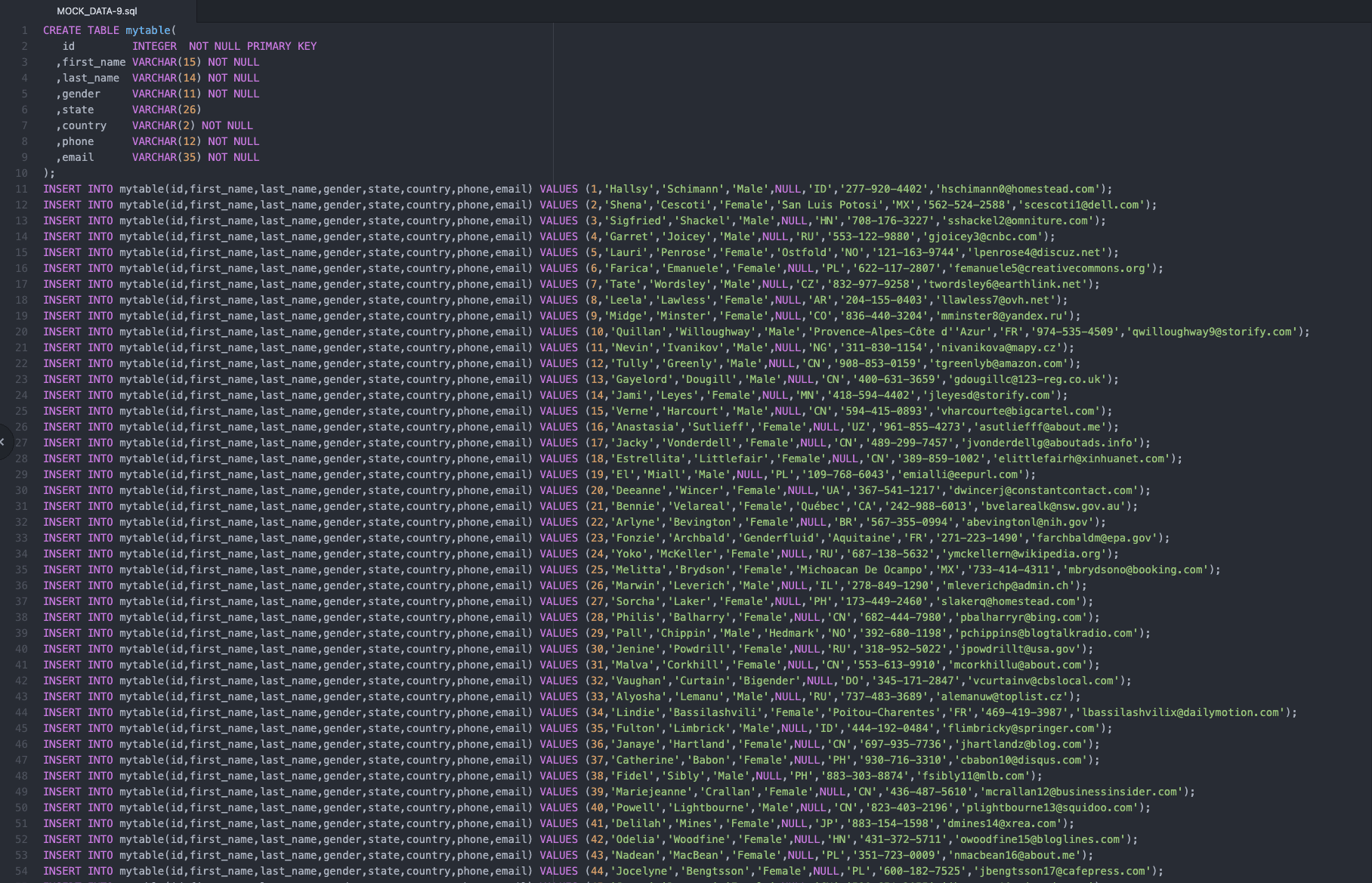Expand the sidebar with the left-edge arrow

coord(3,442)
